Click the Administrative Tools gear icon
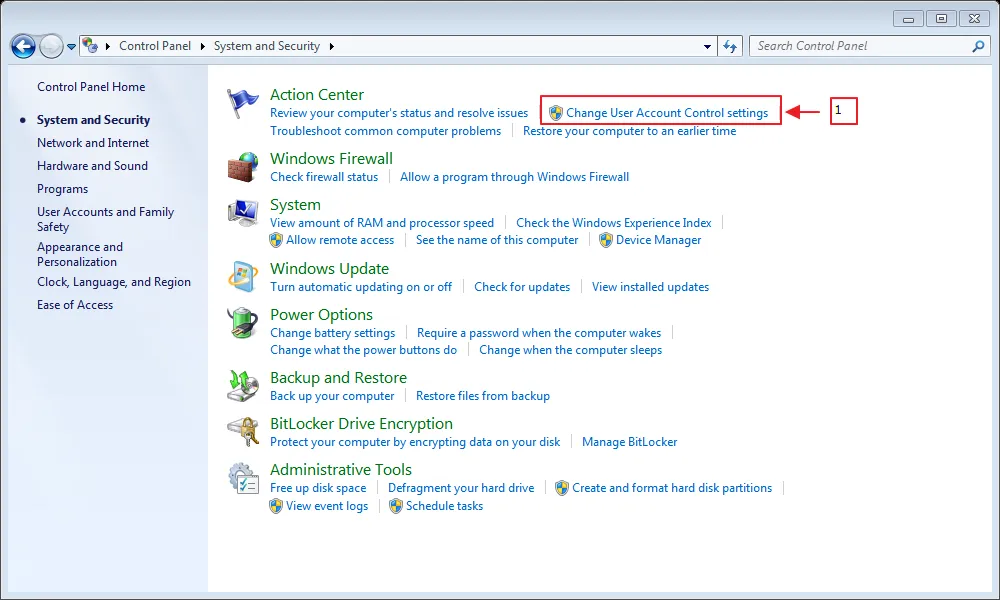This screenshot has width=1000, height=600. [243, 478]
